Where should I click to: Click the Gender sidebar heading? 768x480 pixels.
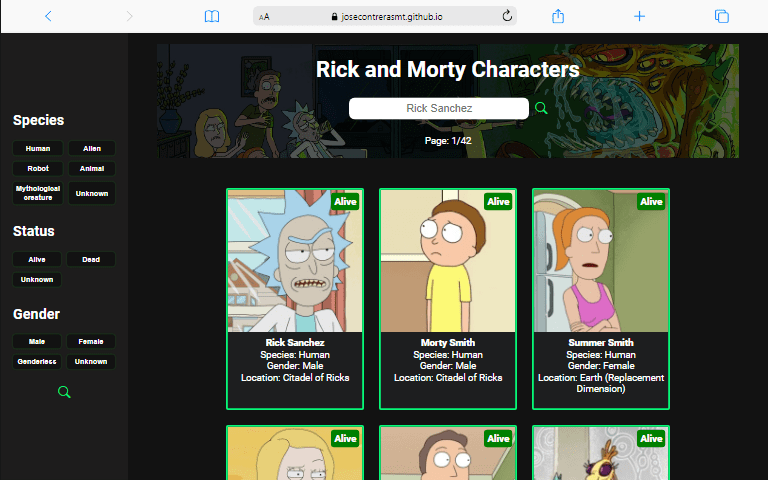click(36, 314)
